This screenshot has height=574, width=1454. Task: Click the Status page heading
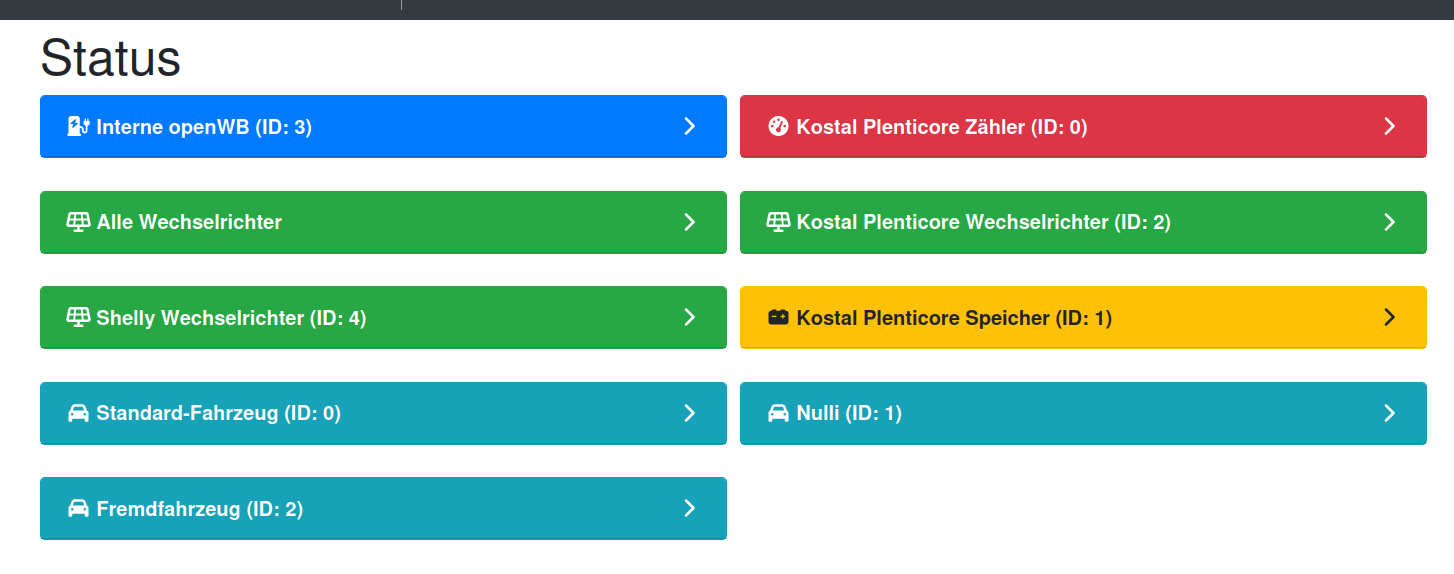coord(111,58)
